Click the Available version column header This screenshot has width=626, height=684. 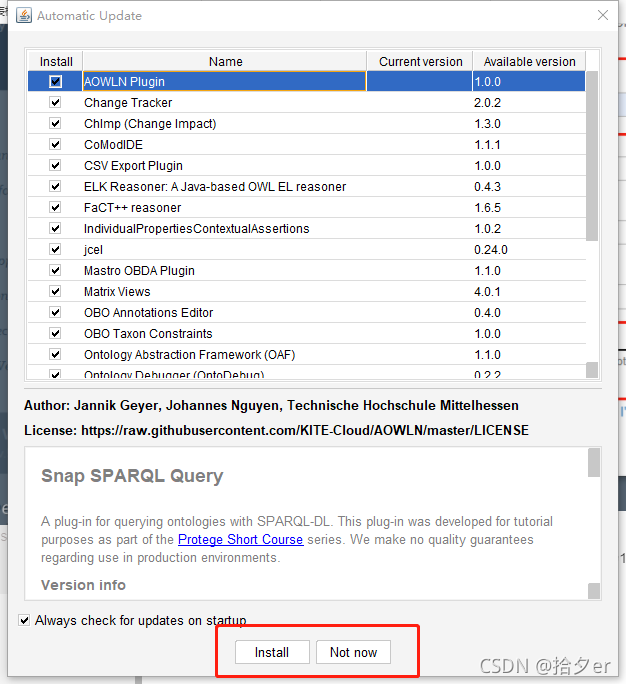tap(529, 62)
